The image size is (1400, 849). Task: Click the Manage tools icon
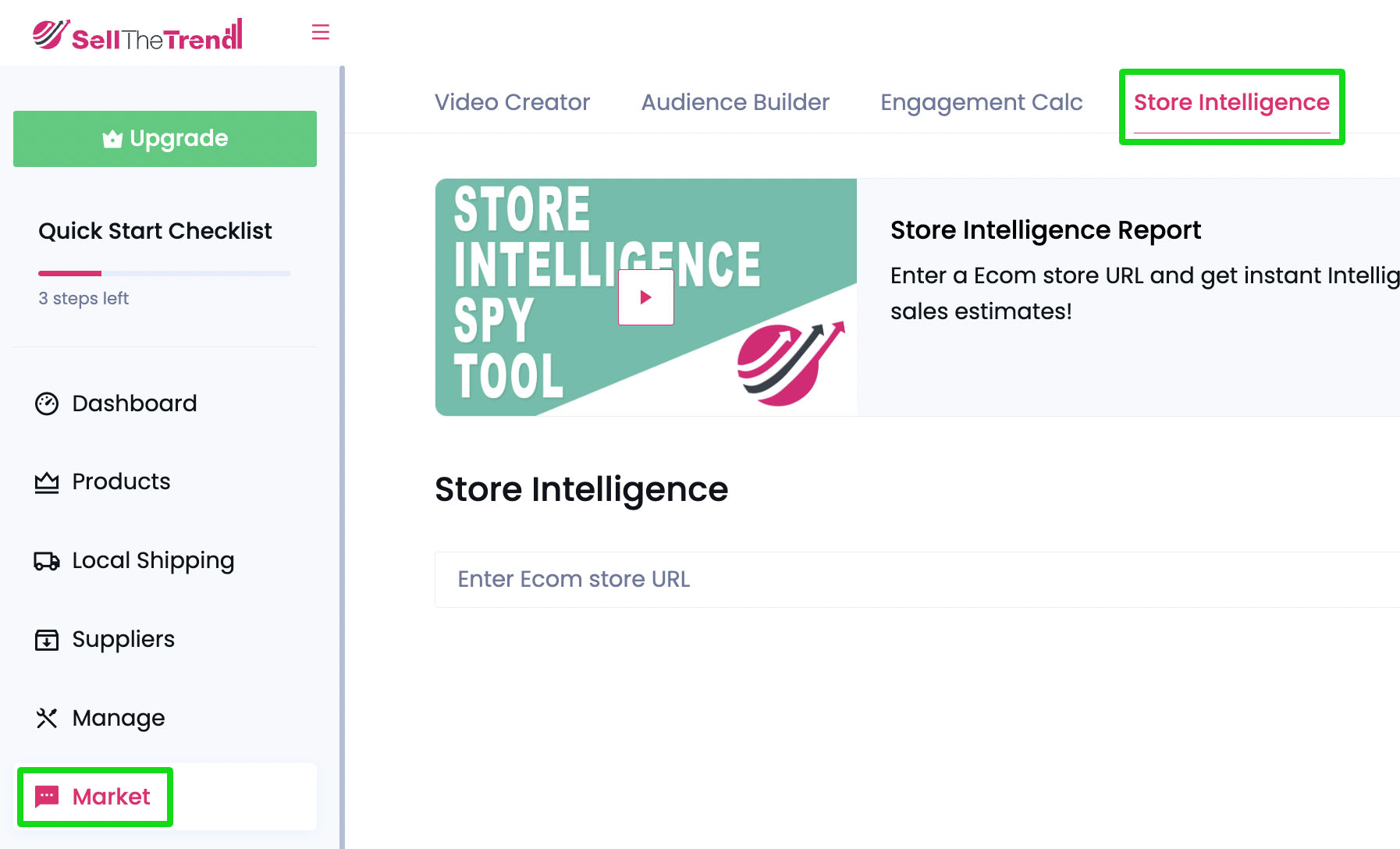[x=47, y=718]
